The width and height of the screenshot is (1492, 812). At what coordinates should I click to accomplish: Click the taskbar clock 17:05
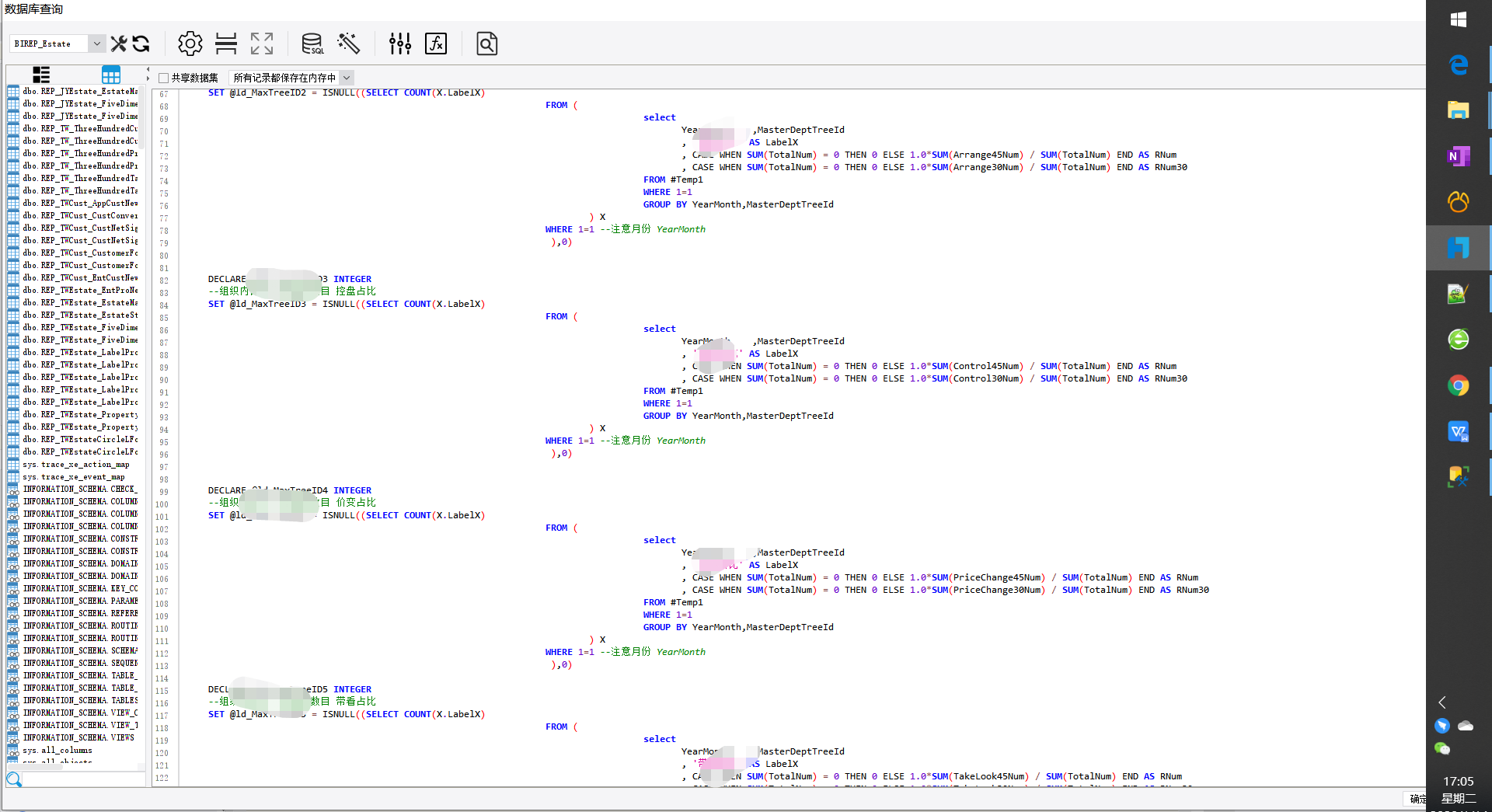click(1458, 782)
